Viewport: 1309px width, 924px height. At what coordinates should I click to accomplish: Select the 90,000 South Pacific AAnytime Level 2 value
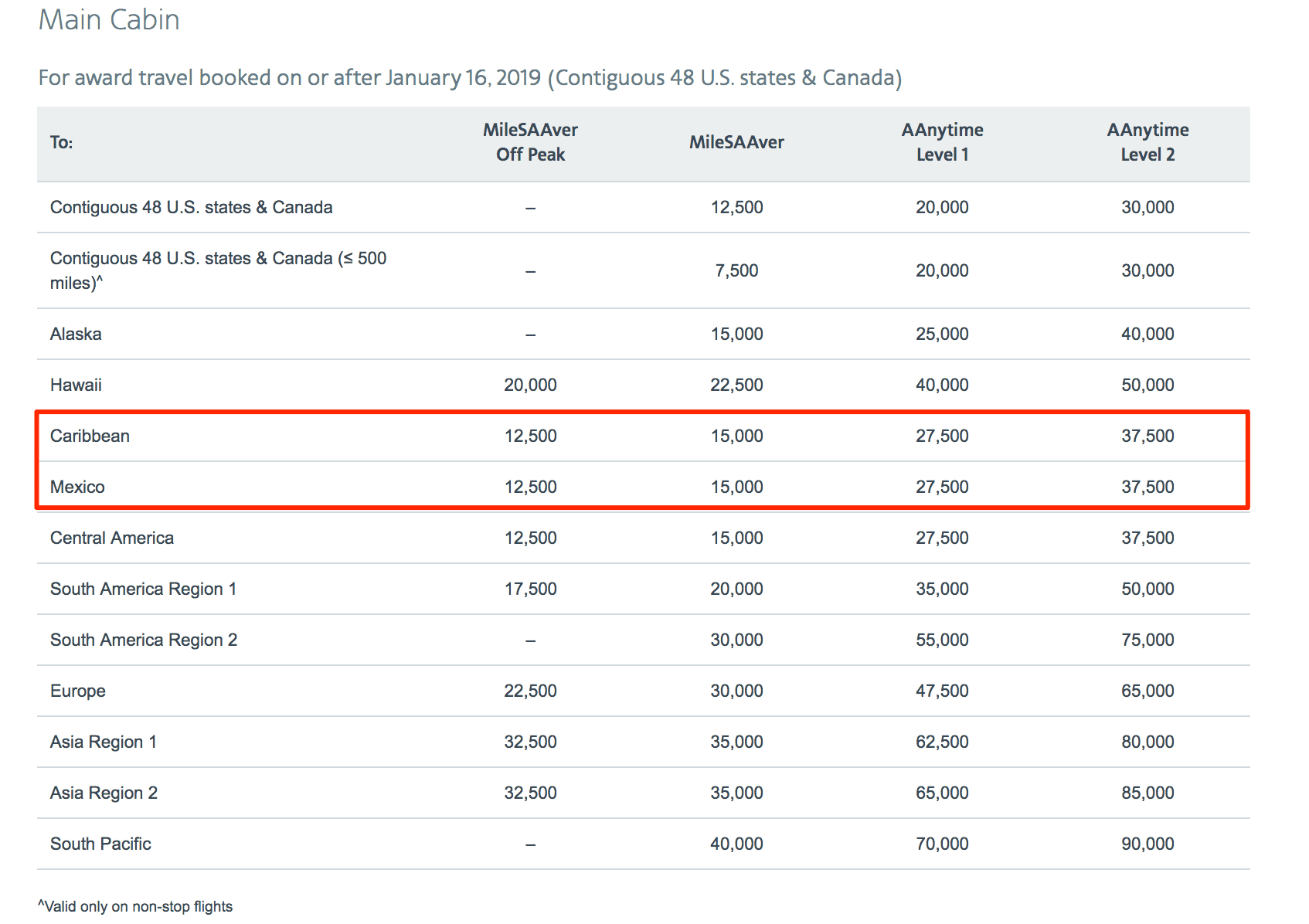1147,843
